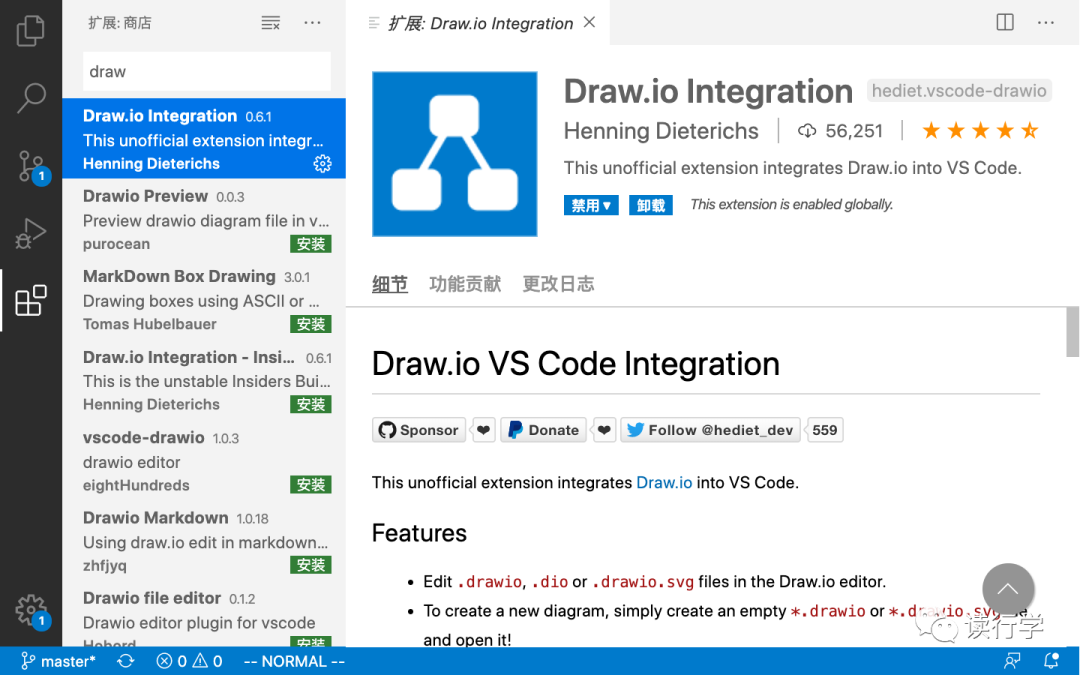Switch to the 功能贡献 tab
The height and width of the screenshot is (675, 1080).
coord(465,284)
